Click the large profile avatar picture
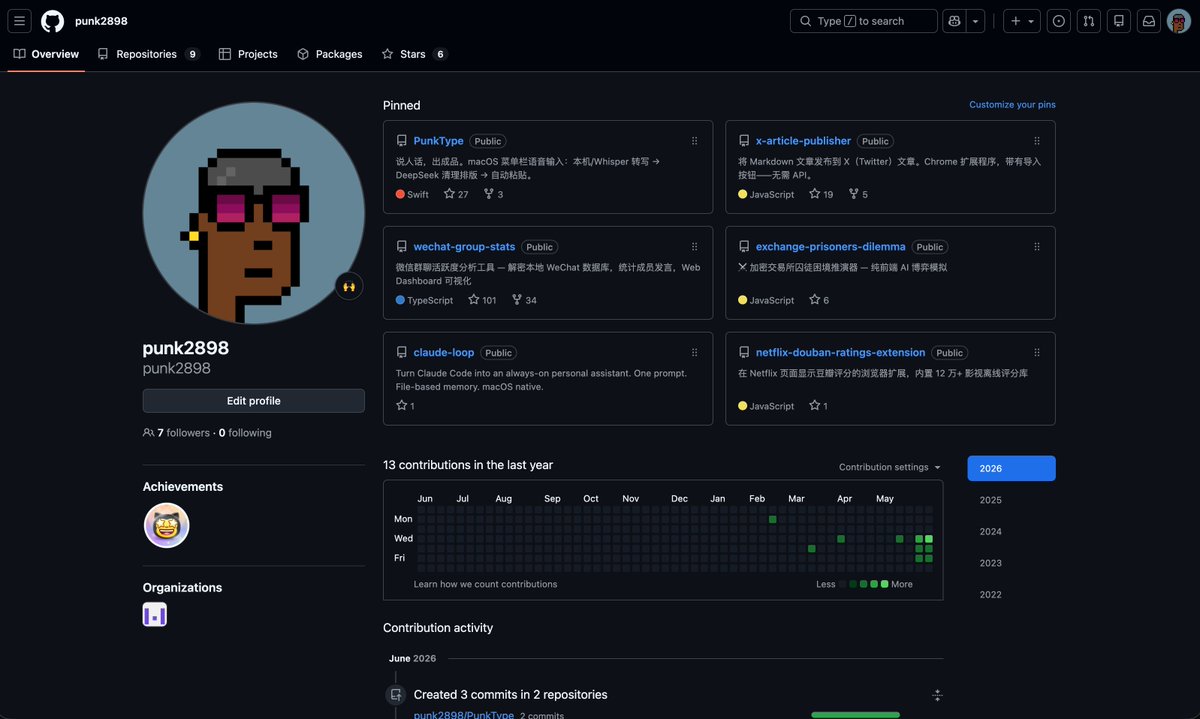The height and width of the screenshot is (719, 1200). [x=254, y=213]
